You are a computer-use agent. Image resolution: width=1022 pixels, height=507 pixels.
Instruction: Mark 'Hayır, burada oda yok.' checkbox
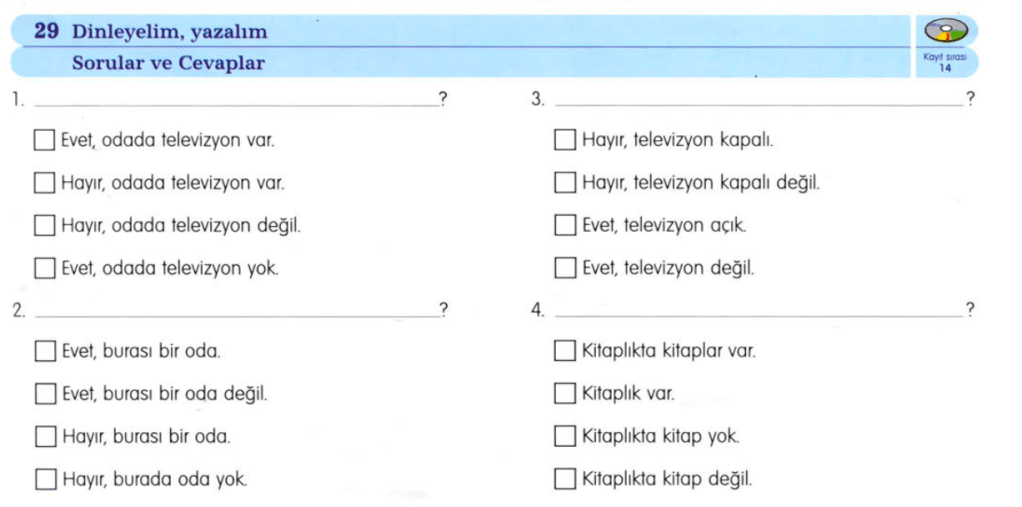point(44,479)
